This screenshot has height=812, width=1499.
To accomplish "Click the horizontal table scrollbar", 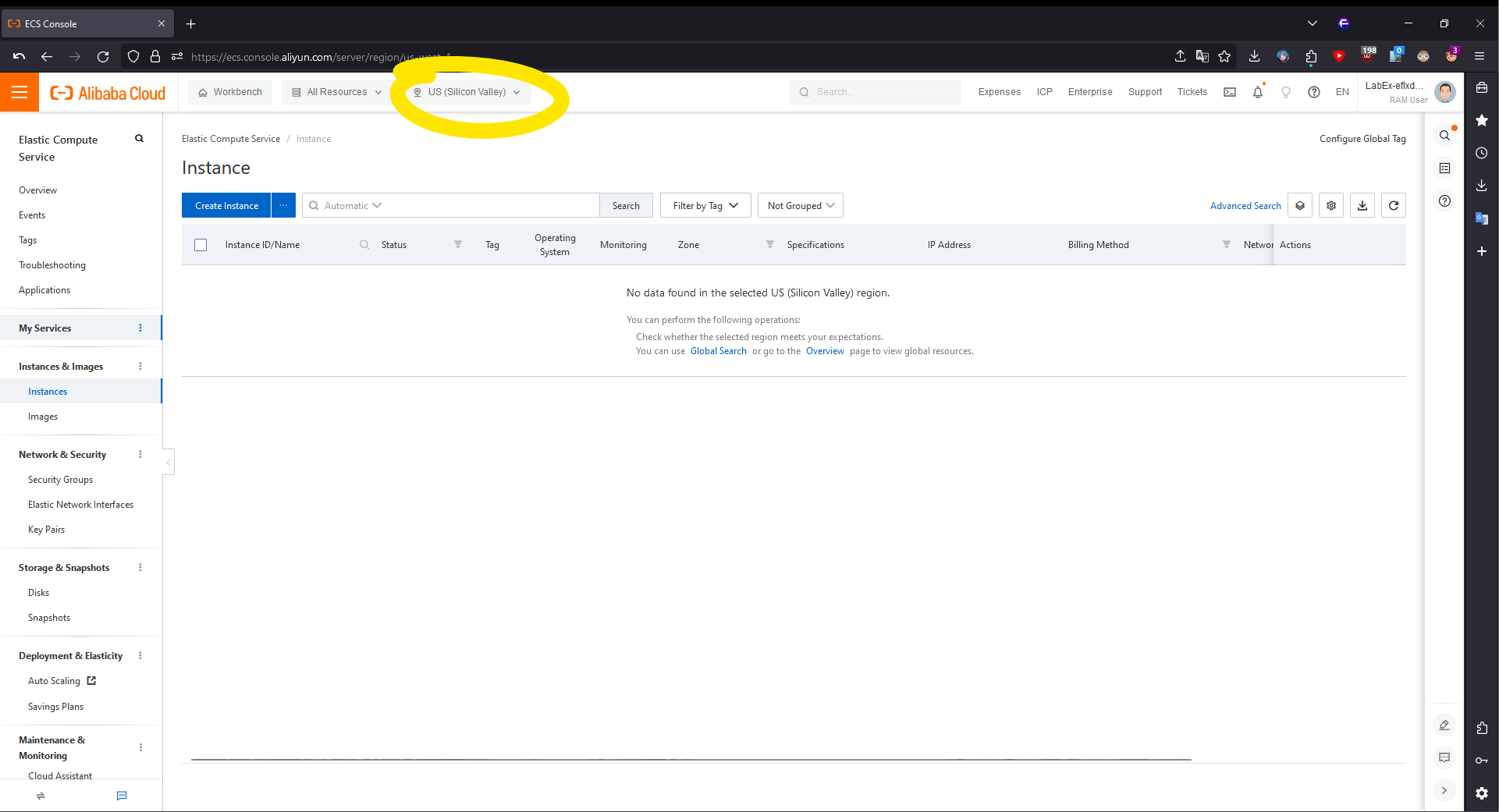I will [691, 759].
